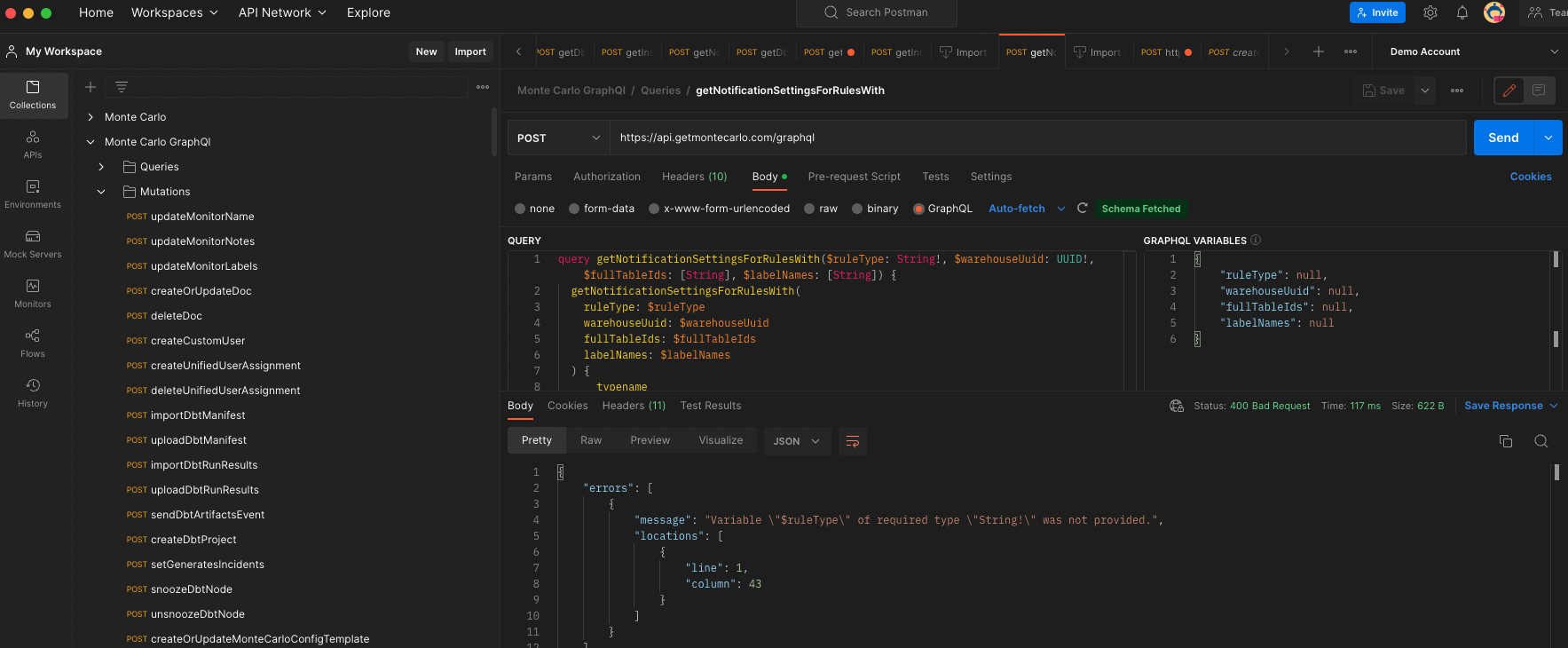Switch to the Pre-request Script tab
The width and height of the screenshot is (1568, 648).
(x=854, y=177)
